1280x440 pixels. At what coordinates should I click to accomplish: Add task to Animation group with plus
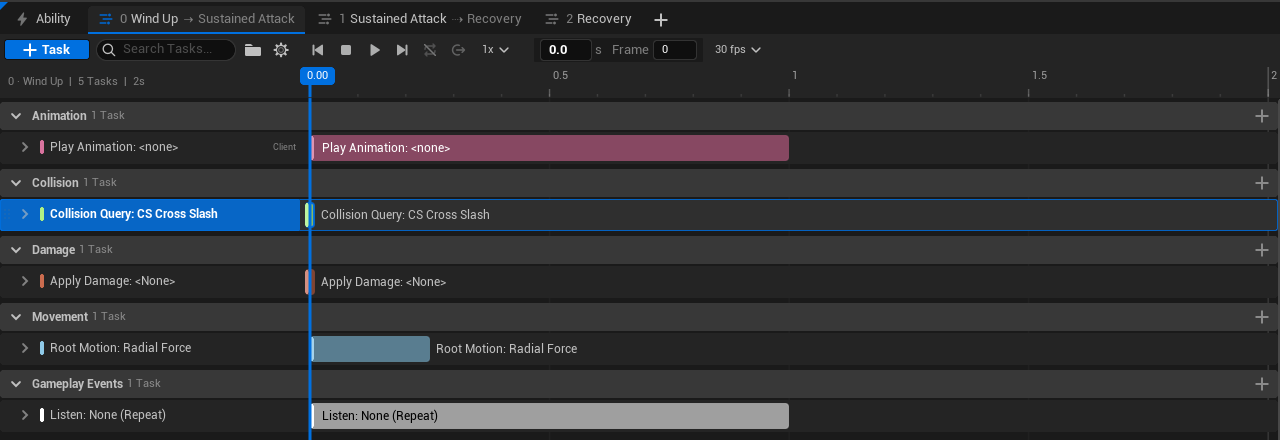coord(1261,116)
